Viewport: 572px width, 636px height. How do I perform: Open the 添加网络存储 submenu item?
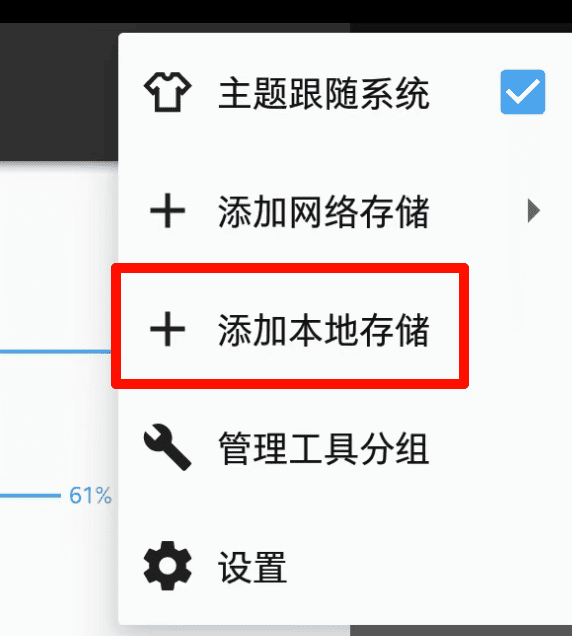[x=345, y=211]
